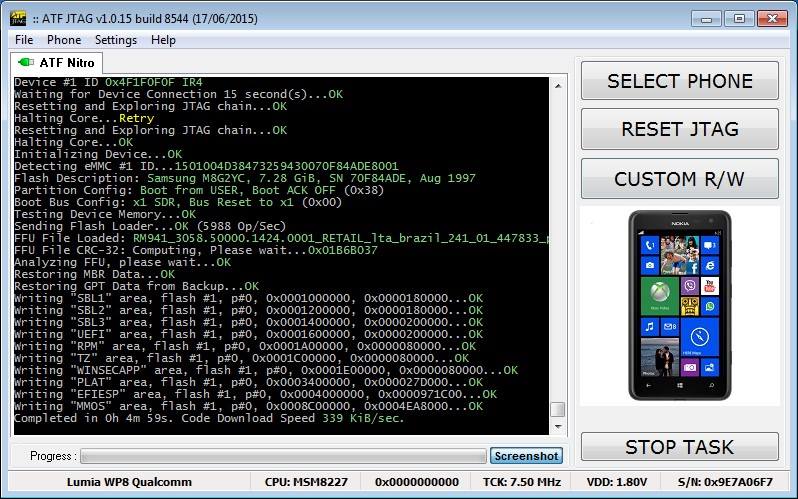Viewport: 798px width, 499px height.
Task: Click the 'TCK: 7.50 MHz' status entry
Action: (522, 482)
